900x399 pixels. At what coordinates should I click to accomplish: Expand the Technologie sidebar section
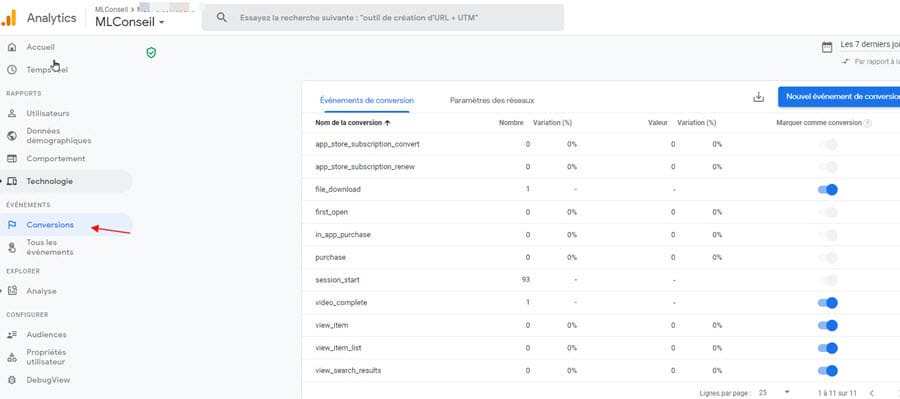point(2,181)
